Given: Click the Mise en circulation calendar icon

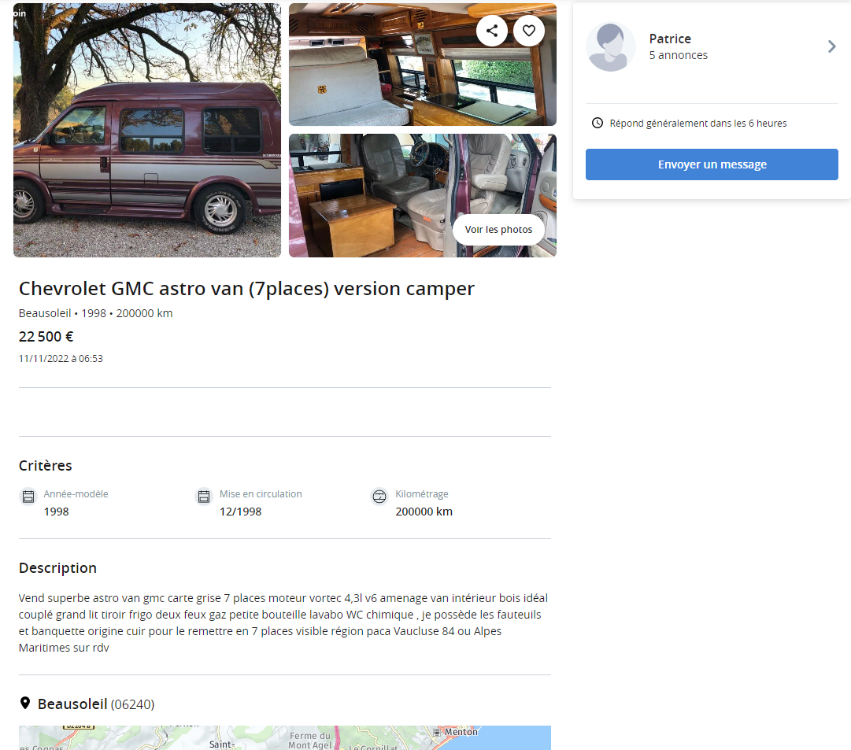Looking at the screenshot, I should (x=204, y=496).
